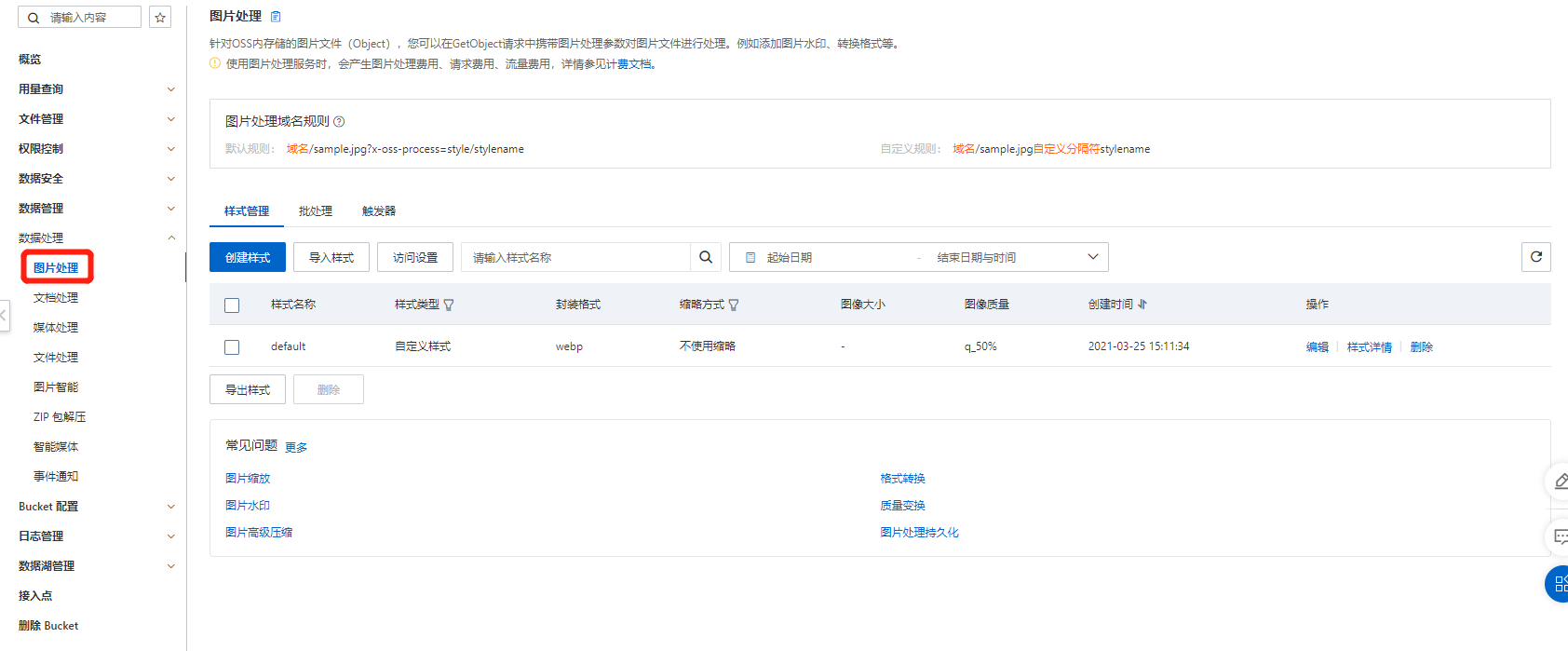Viewport: 1568px width, 651px height.
Task: Switch to the 触发器 tab
Action: [x=379, y=211]
